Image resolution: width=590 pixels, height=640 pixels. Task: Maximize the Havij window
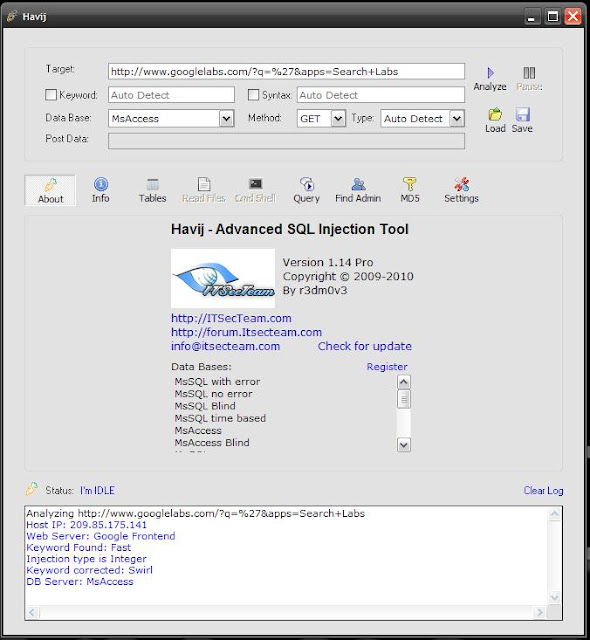pos(553,17)
